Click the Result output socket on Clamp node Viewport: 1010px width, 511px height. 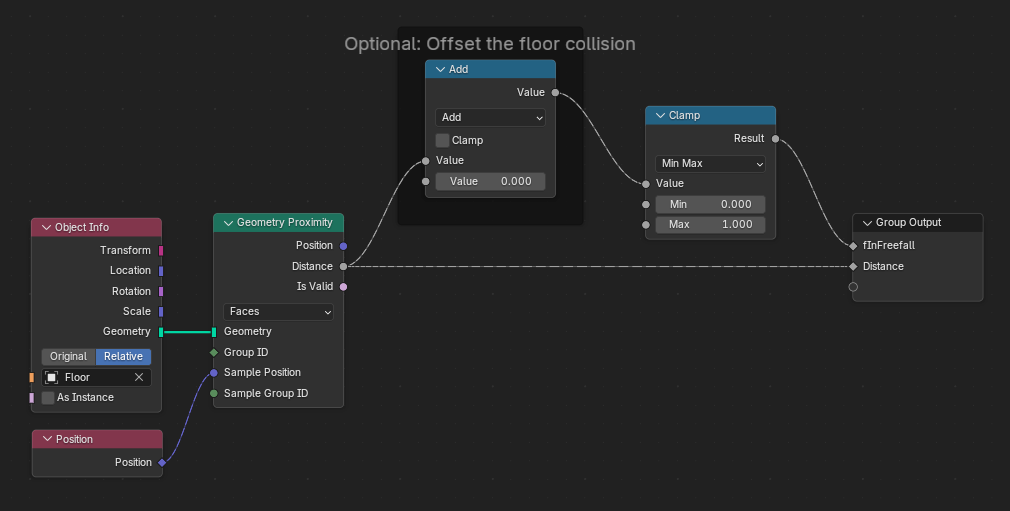[775, 139]
